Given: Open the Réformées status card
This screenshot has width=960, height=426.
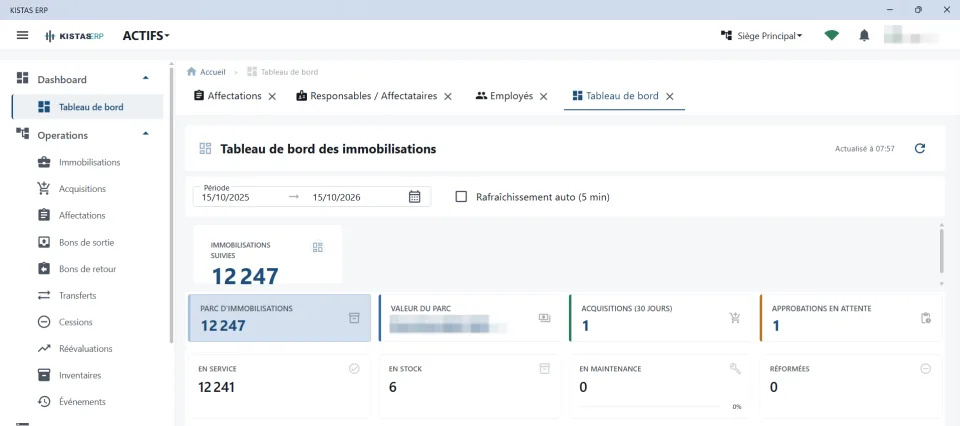Looking at the screenshot, I should click(x=851, y=386).
